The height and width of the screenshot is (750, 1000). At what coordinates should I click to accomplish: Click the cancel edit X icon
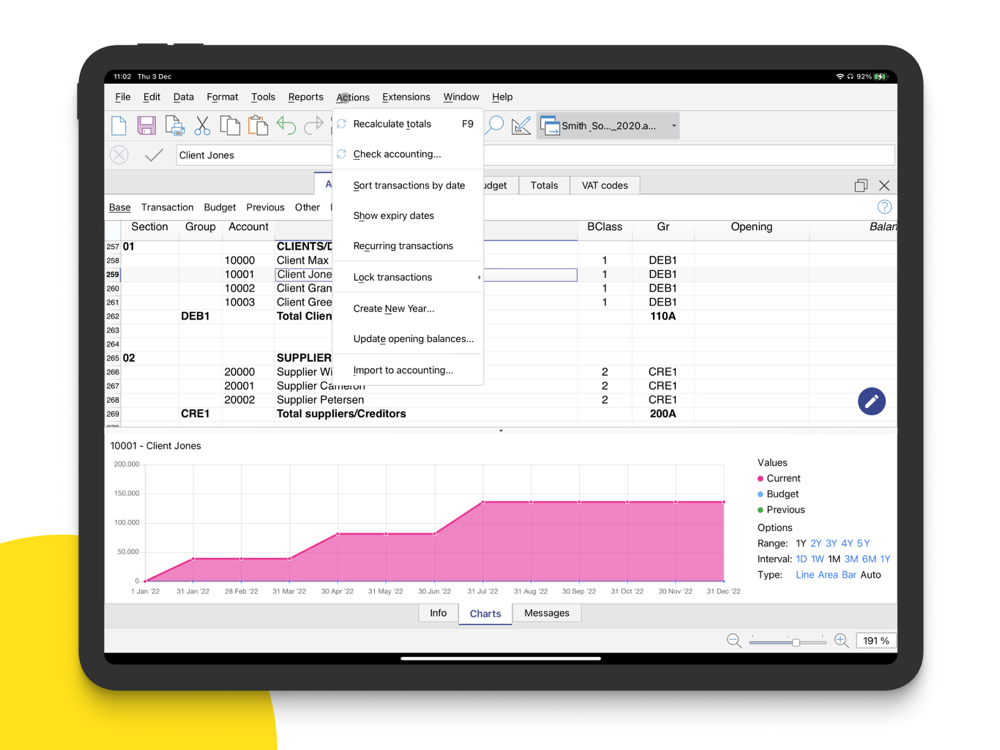[x=119, y=155]
